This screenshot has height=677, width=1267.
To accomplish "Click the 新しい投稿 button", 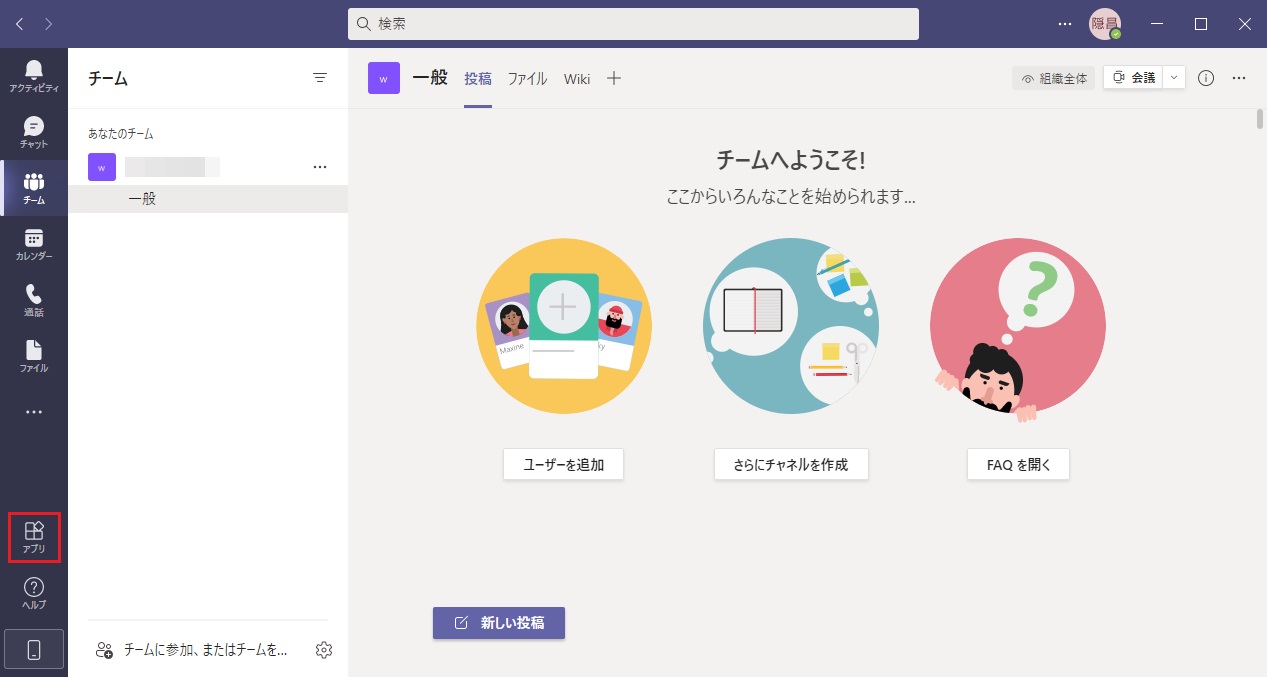I will point(499,622).
